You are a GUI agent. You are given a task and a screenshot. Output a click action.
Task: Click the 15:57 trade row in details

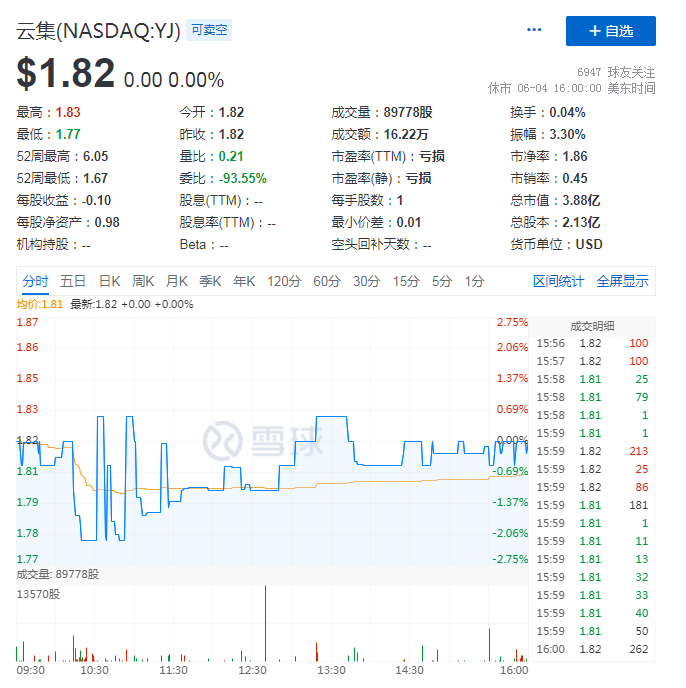point(592,361)
